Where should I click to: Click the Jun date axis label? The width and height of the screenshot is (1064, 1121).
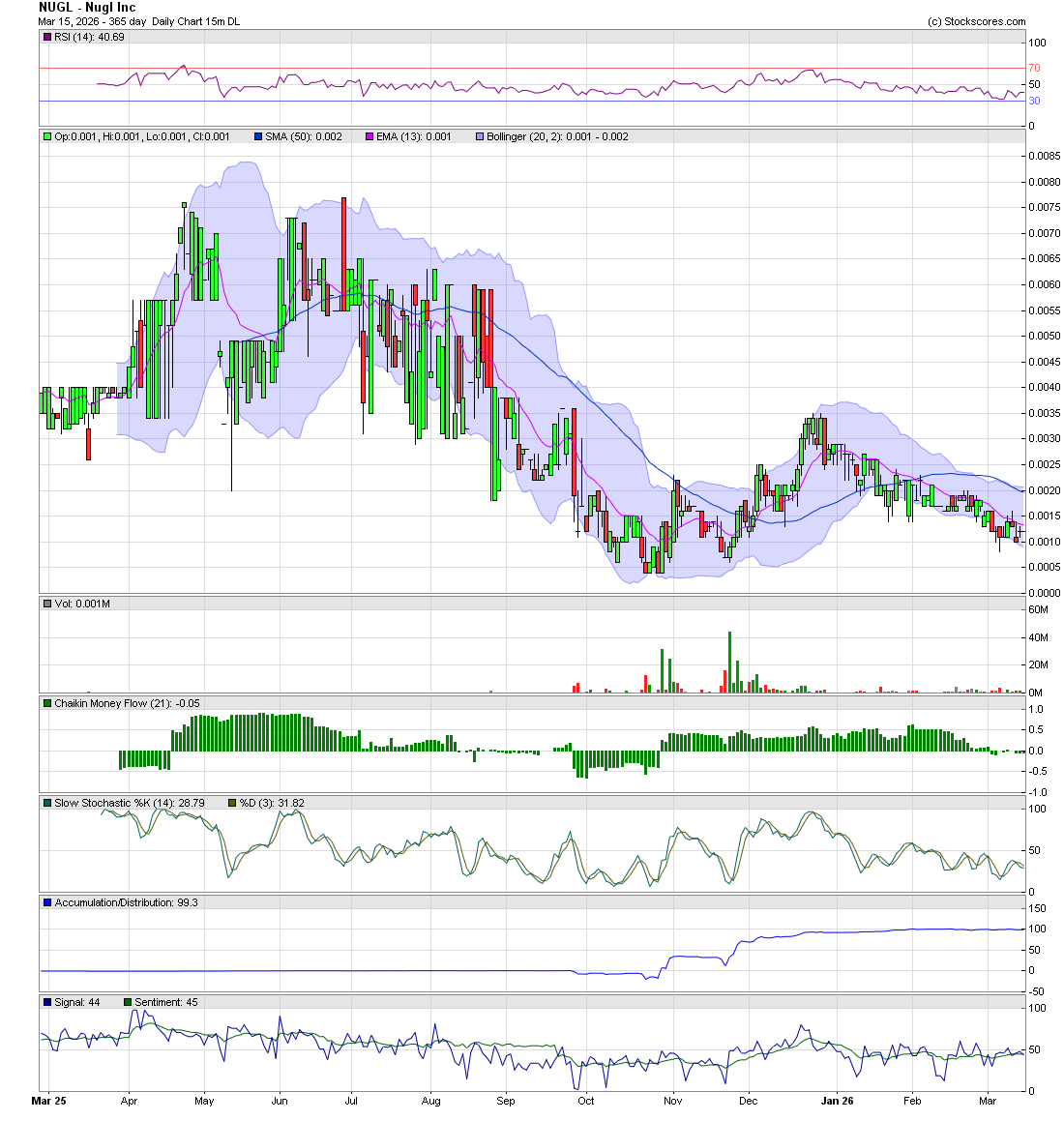tap(280, 1101)
